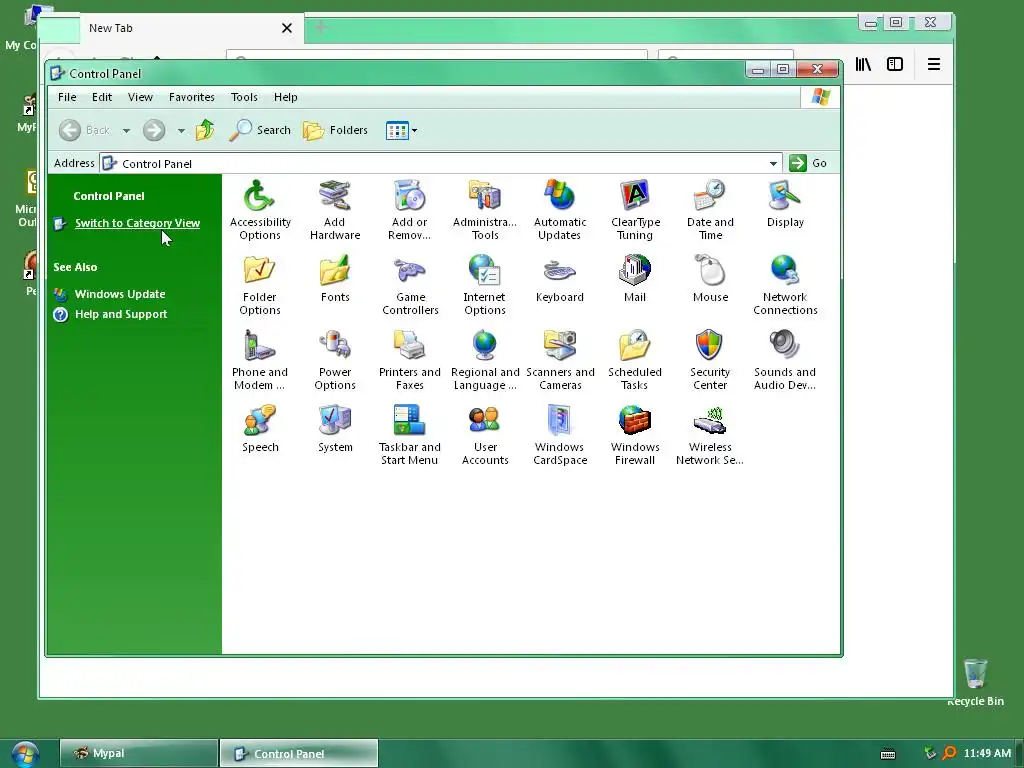The height and width of the screenshot is (768, 1024).
Task: Switch to Mypal taskbar button
Action: point(138,753)
